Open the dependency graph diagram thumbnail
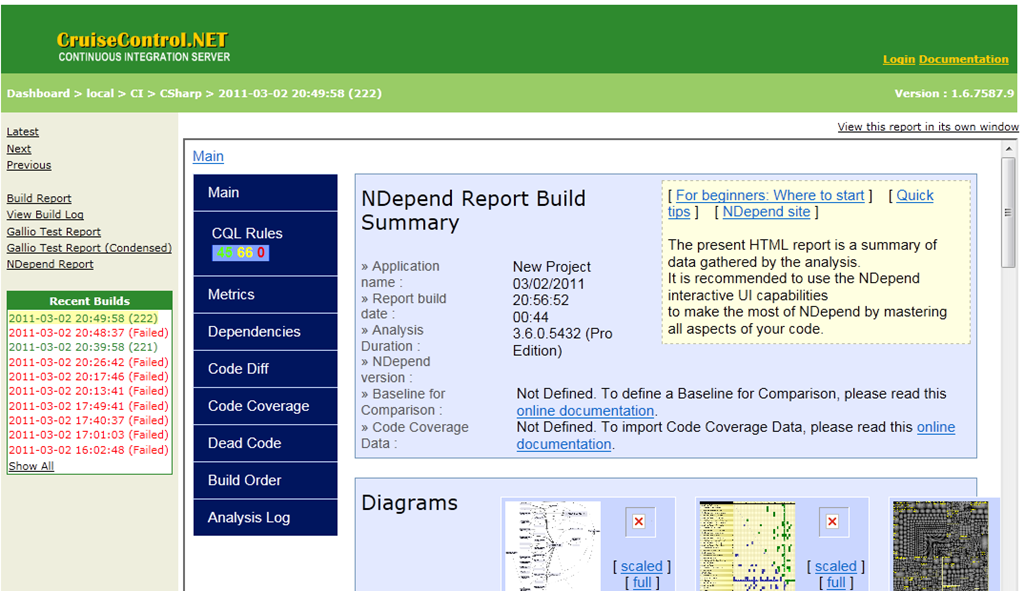The image size is (1024, 591). tap(552, 546)
